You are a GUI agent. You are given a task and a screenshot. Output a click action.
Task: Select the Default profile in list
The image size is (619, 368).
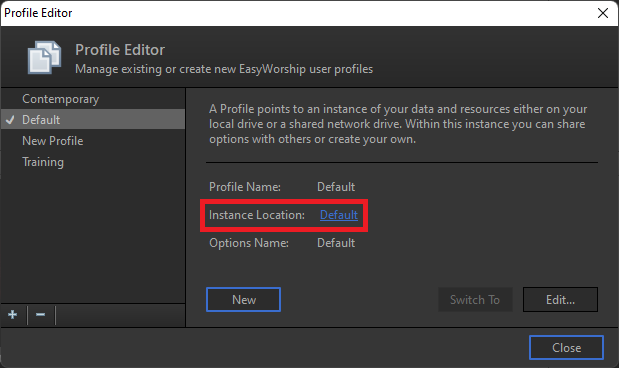93,119
